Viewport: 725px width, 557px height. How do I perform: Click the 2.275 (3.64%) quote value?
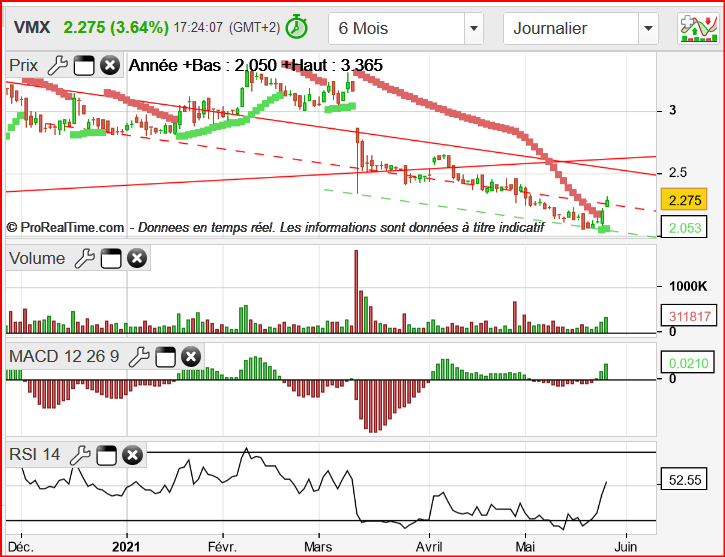pyautogui.click(x=116, y=27)
